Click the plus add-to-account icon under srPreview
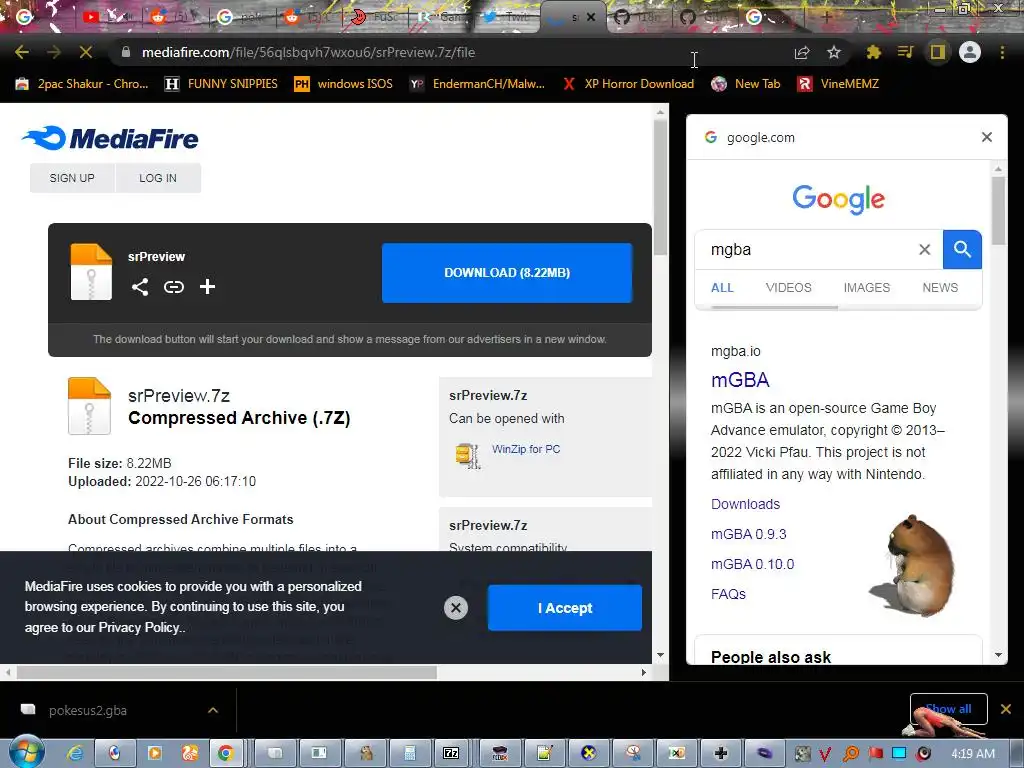This screenshot has height=768, width=1024. tap(207, 287)
